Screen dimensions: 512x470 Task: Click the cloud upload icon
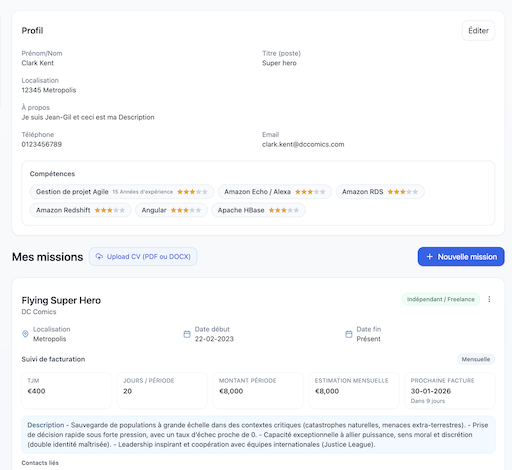[99, 256]
